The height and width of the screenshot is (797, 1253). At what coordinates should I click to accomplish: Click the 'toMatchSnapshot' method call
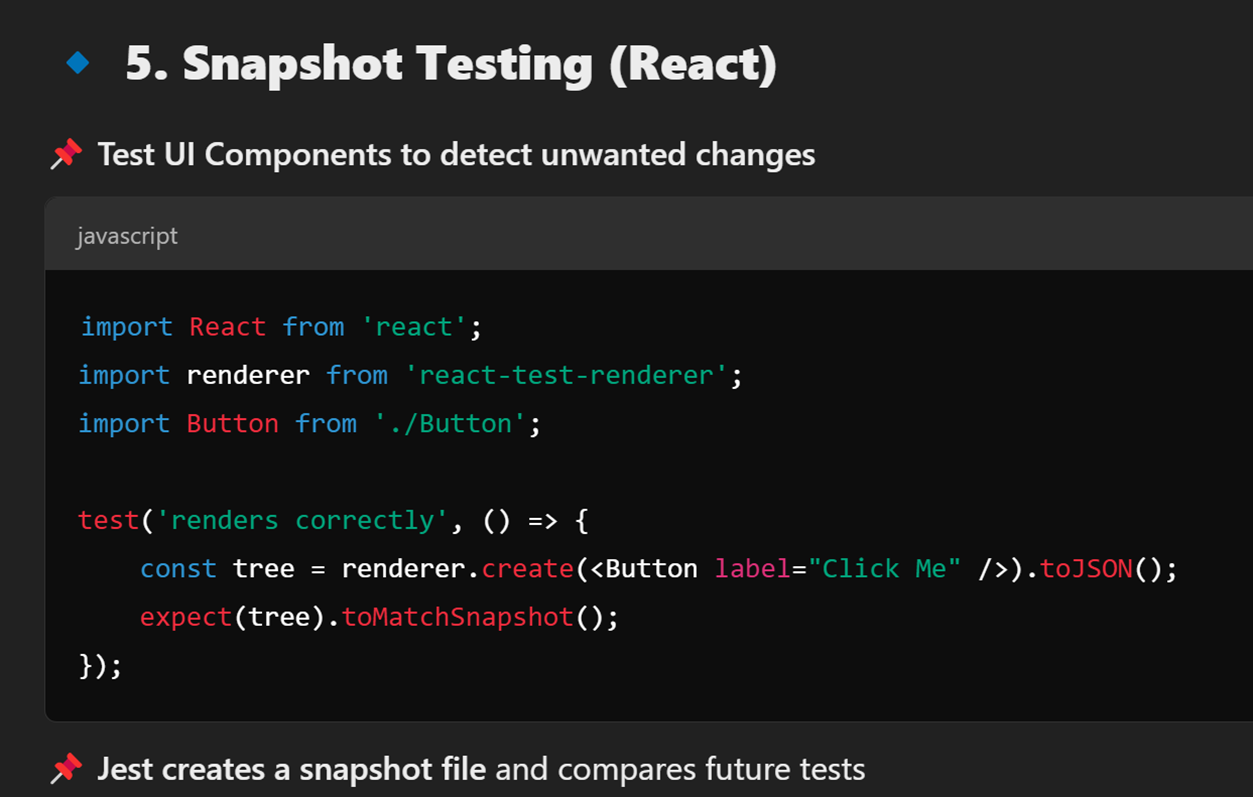pos(458,617)
